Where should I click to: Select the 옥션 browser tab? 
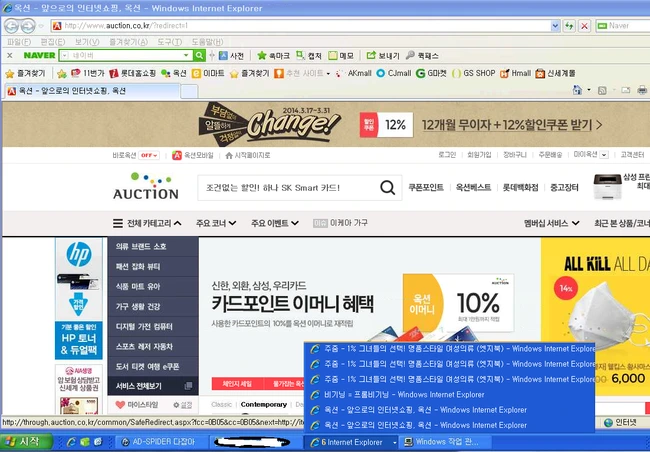click(x=92, y=91)
